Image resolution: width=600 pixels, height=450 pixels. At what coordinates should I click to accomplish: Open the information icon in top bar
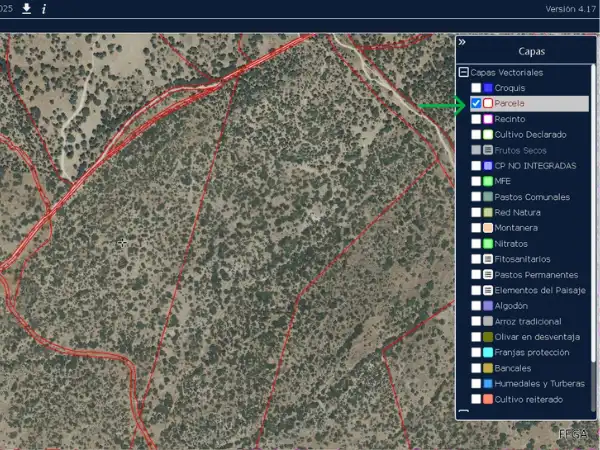point(44,9)
